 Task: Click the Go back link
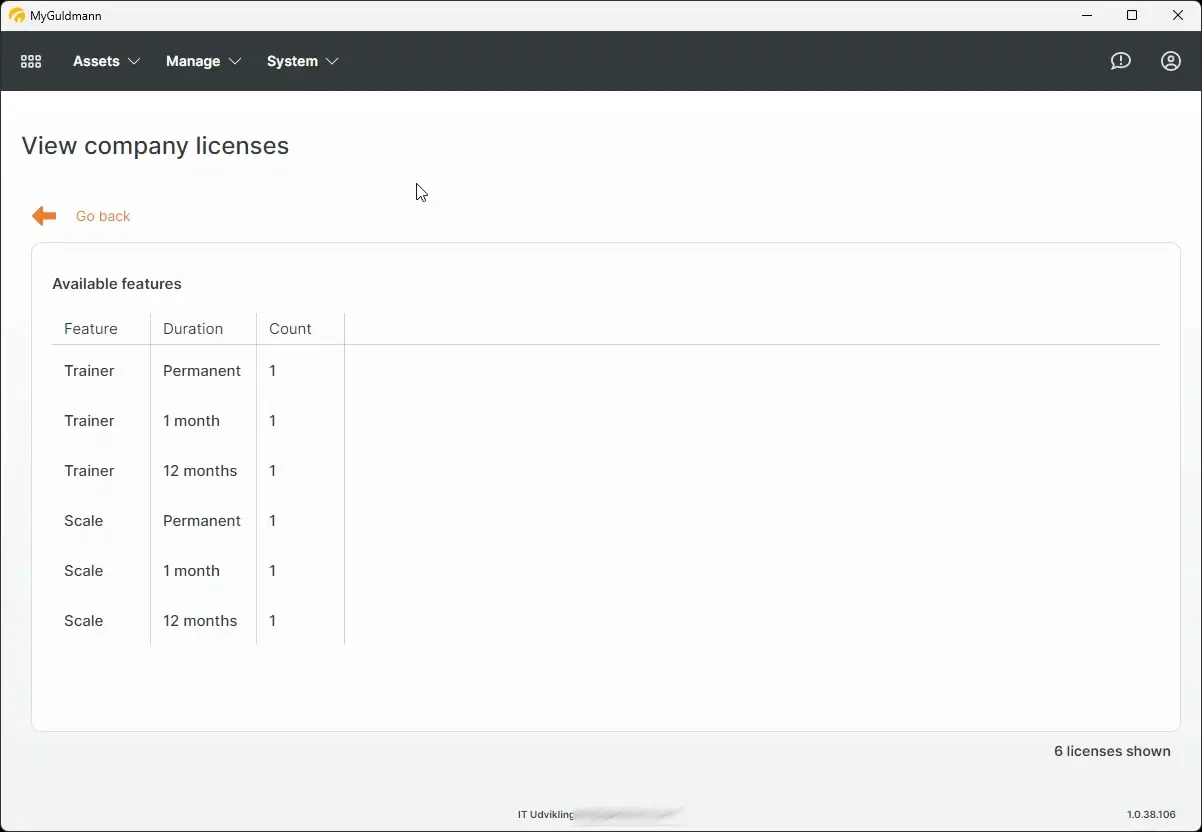click(x=103, y=216)
